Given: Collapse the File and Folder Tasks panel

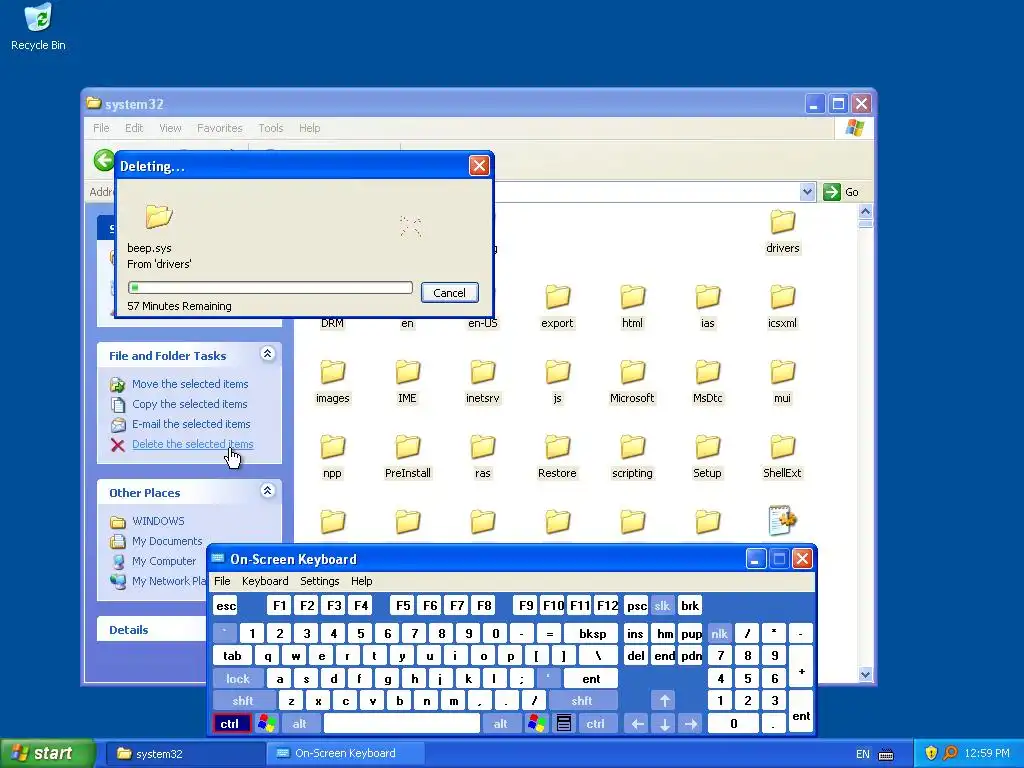Looking at the screenshot, I should (267, 353).
